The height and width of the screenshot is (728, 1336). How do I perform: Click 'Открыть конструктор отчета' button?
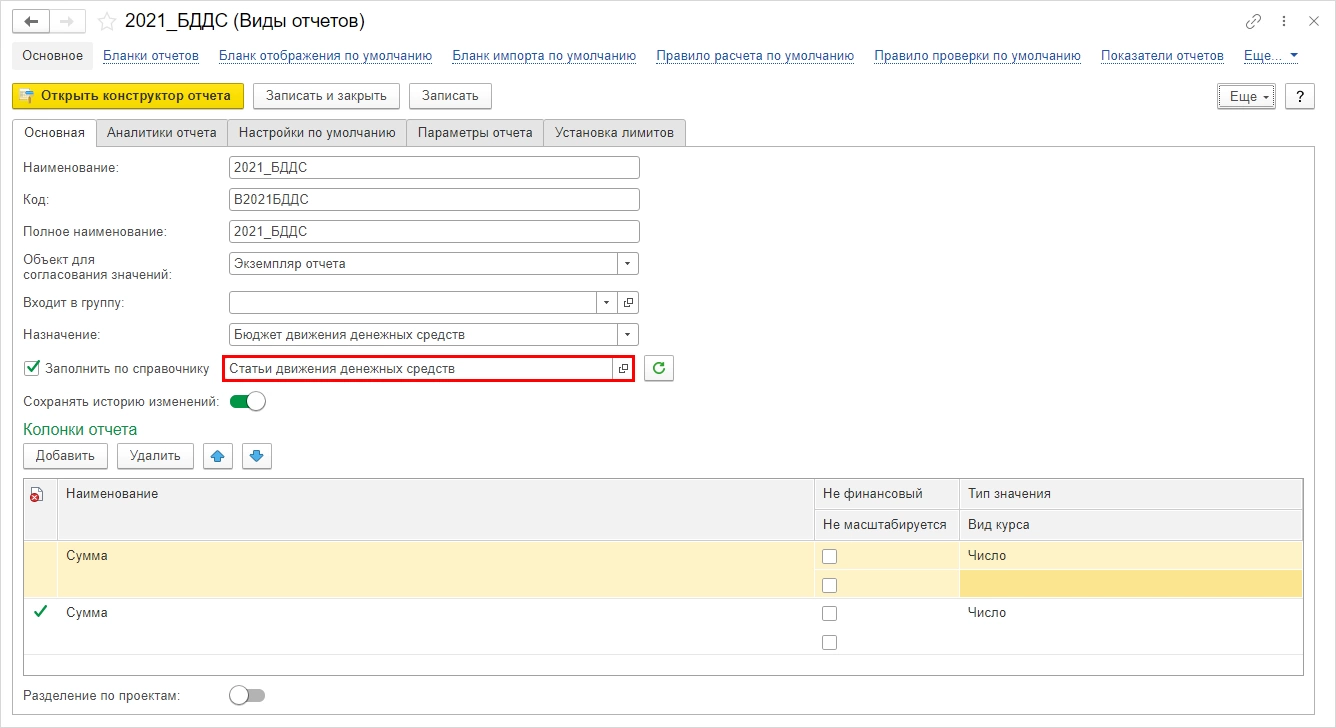(x=127, y=95)
